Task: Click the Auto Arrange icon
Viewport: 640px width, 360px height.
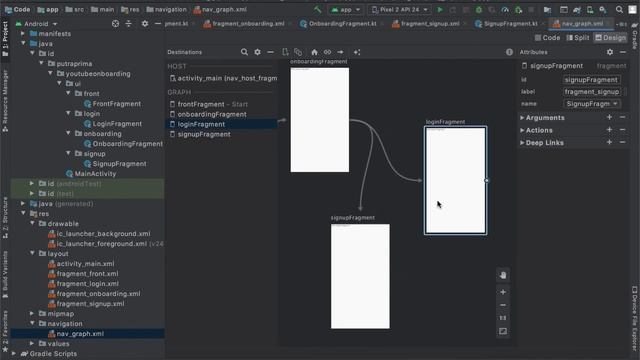Action: click(357, 52)
